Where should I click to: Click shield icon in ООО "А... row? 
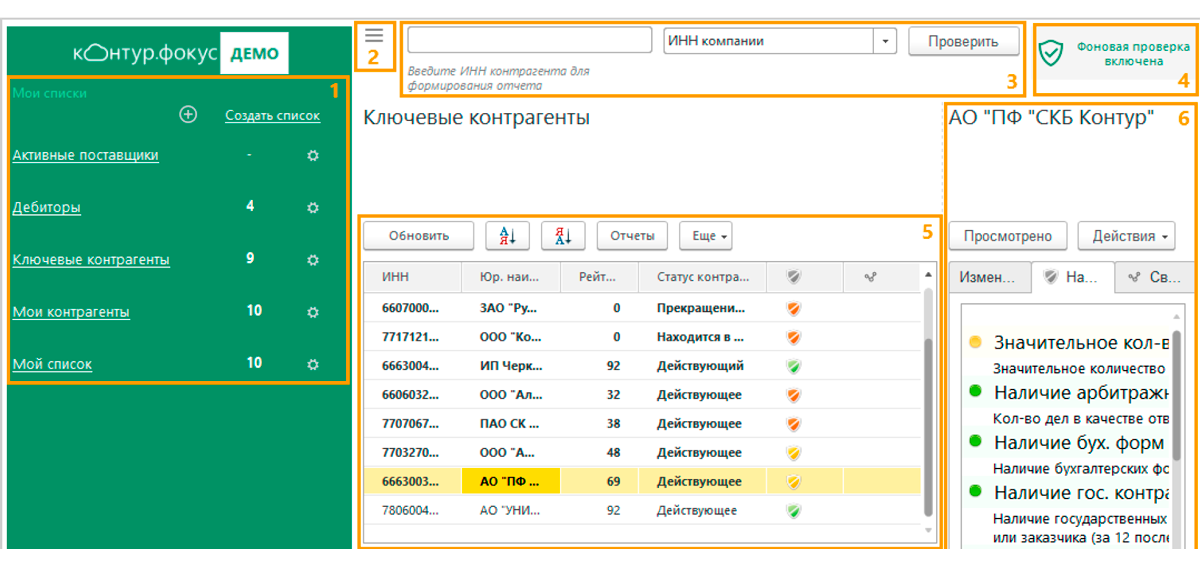pos(793,453)
